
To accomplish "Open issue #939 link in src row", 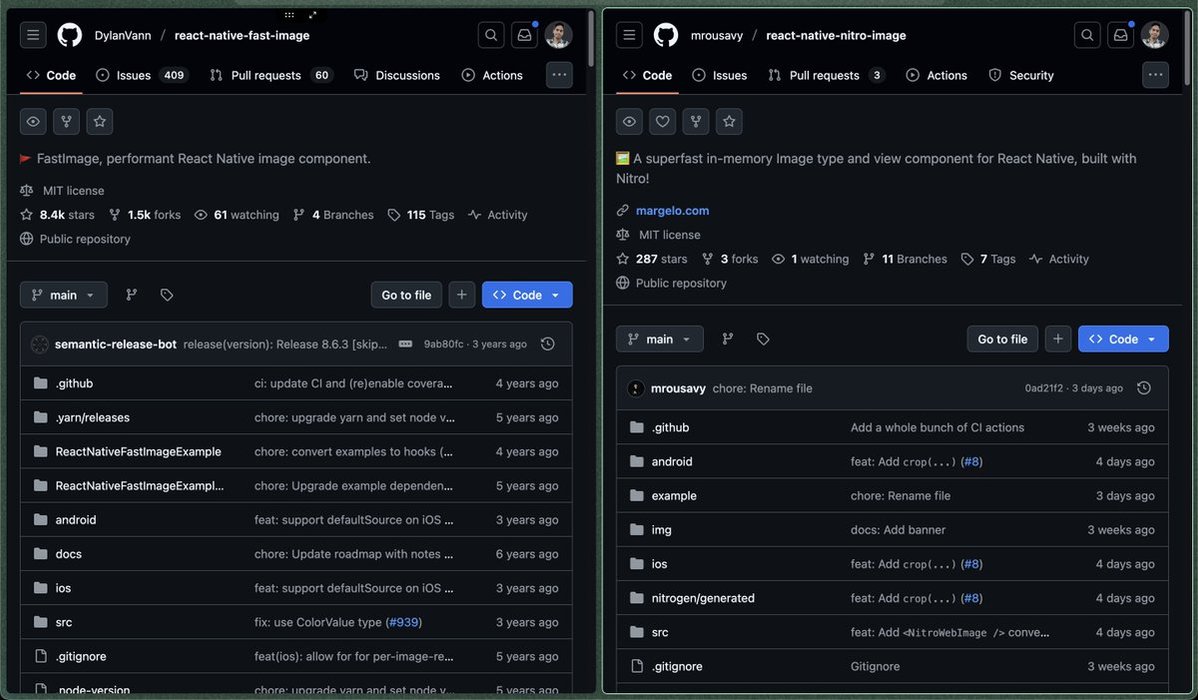I will pos(403,622).
